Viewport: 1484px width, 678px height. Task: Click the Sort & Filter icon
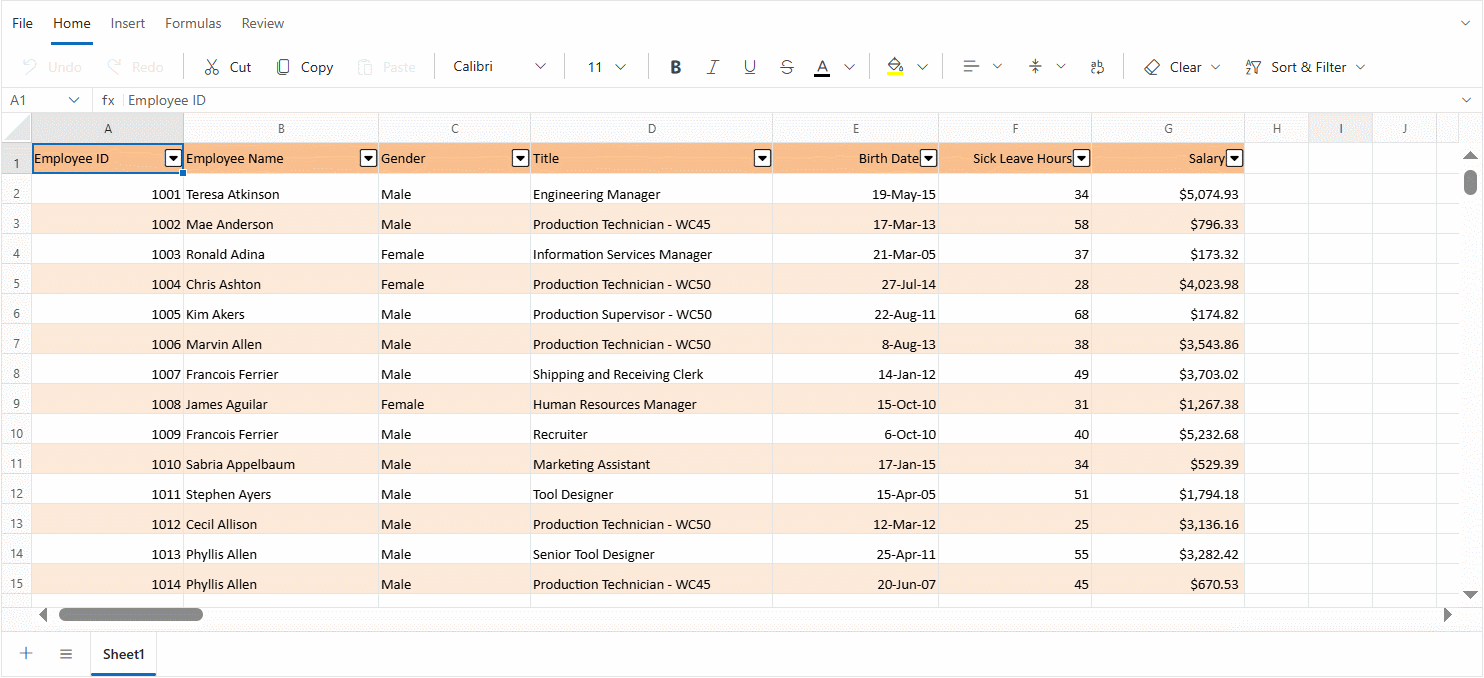click(1253, 67)
